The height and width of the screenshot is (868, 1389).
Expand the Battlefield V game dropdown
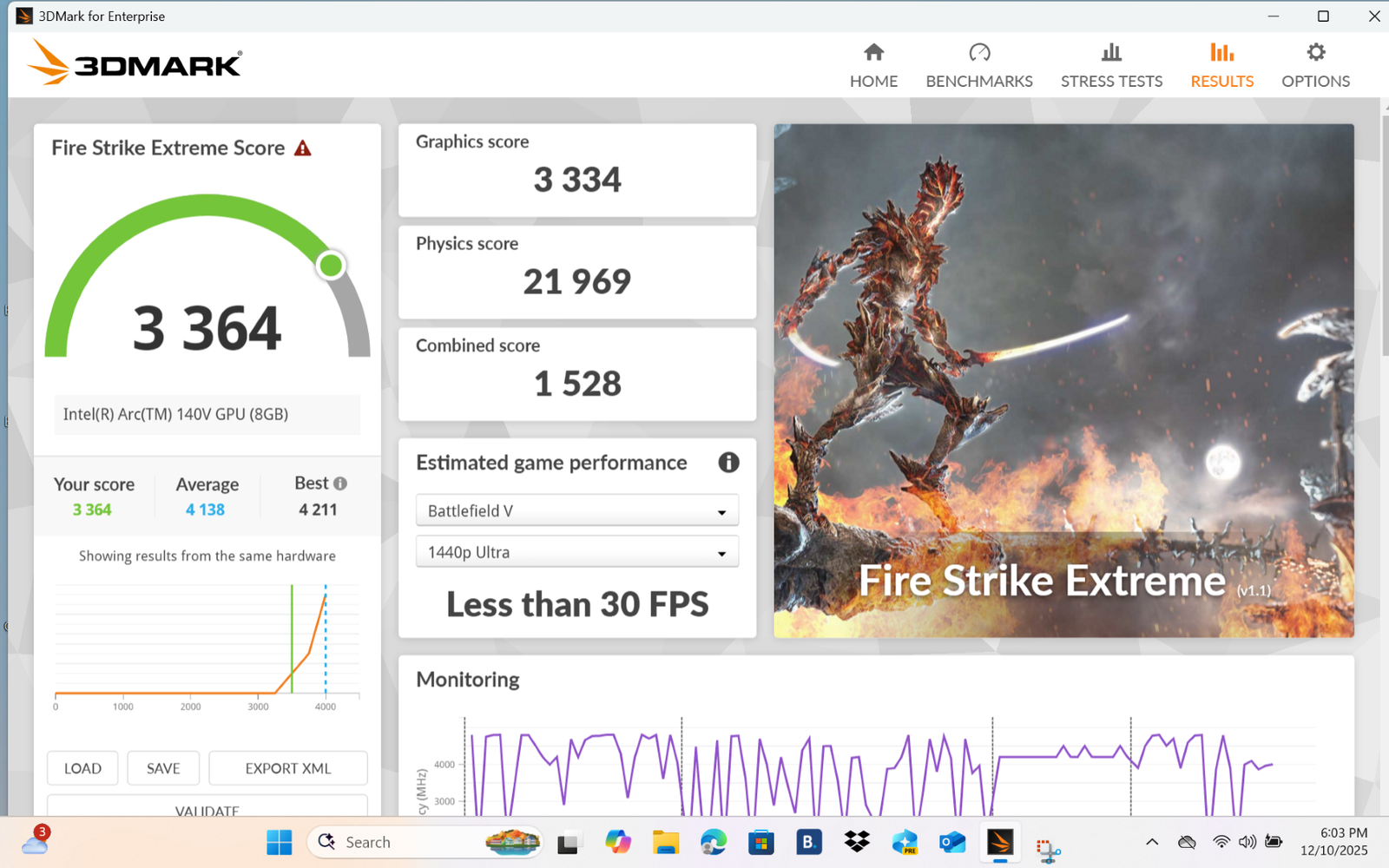pyautogui.click(x=576, y=511)
